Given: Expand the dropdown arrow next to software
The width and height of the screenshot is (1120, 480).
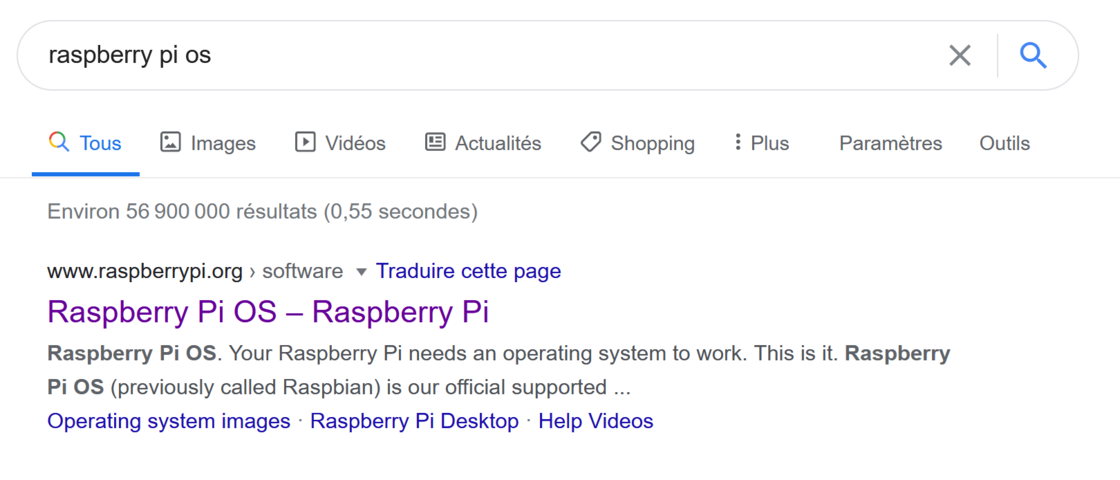Looking at the screenshot, I should pos(361,271).
